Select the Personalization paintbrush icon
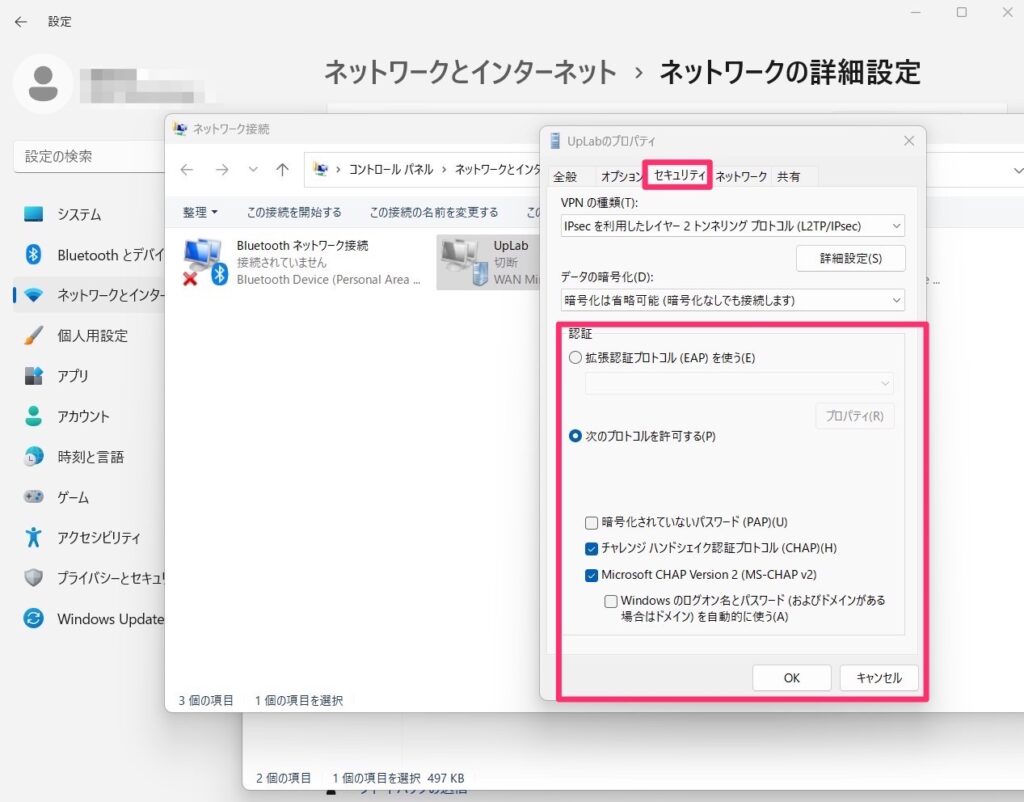Screen dimensions: 1024x802 tap(34, 336)
